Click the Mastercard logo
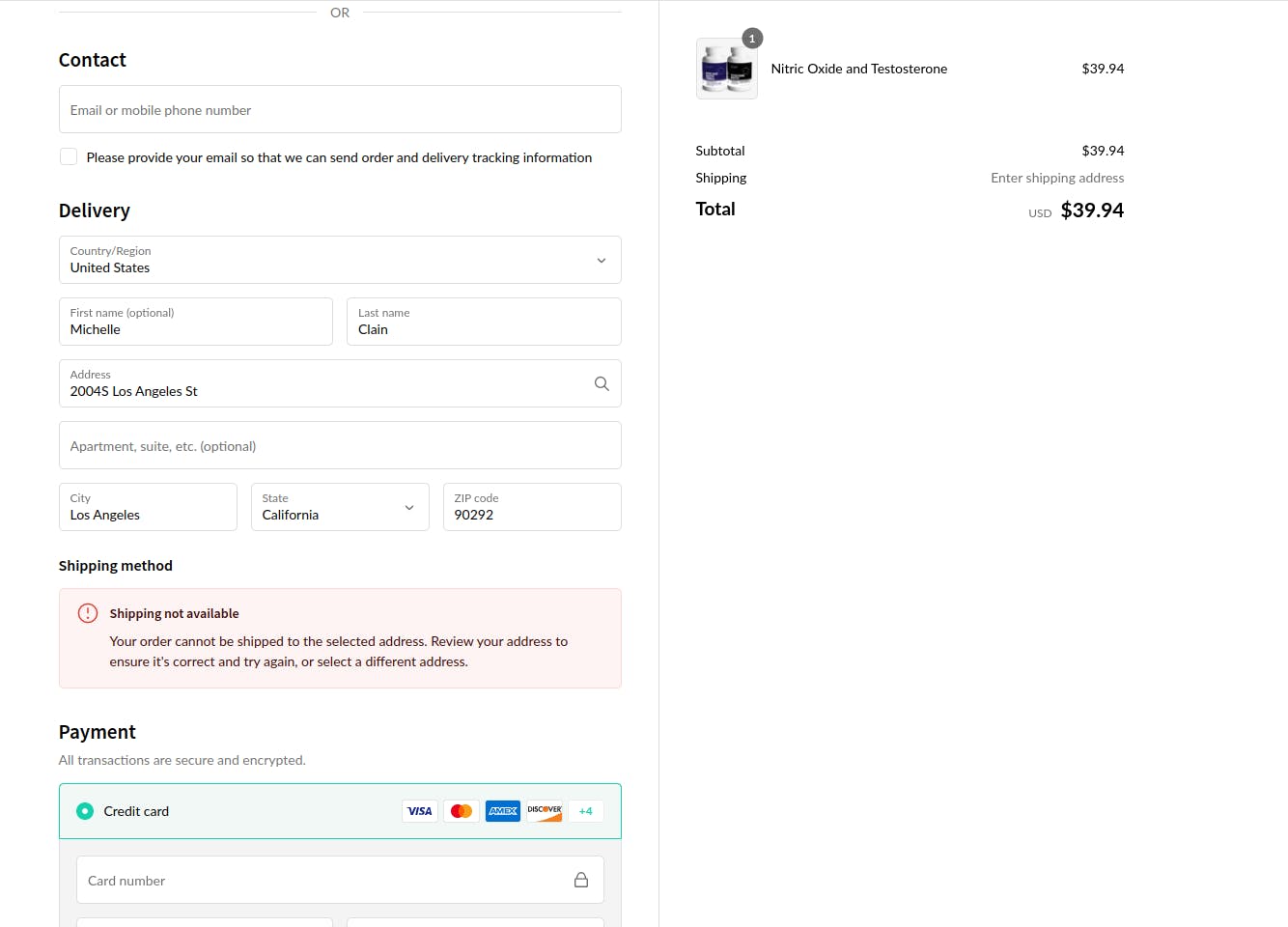 (x=462, y=811)
